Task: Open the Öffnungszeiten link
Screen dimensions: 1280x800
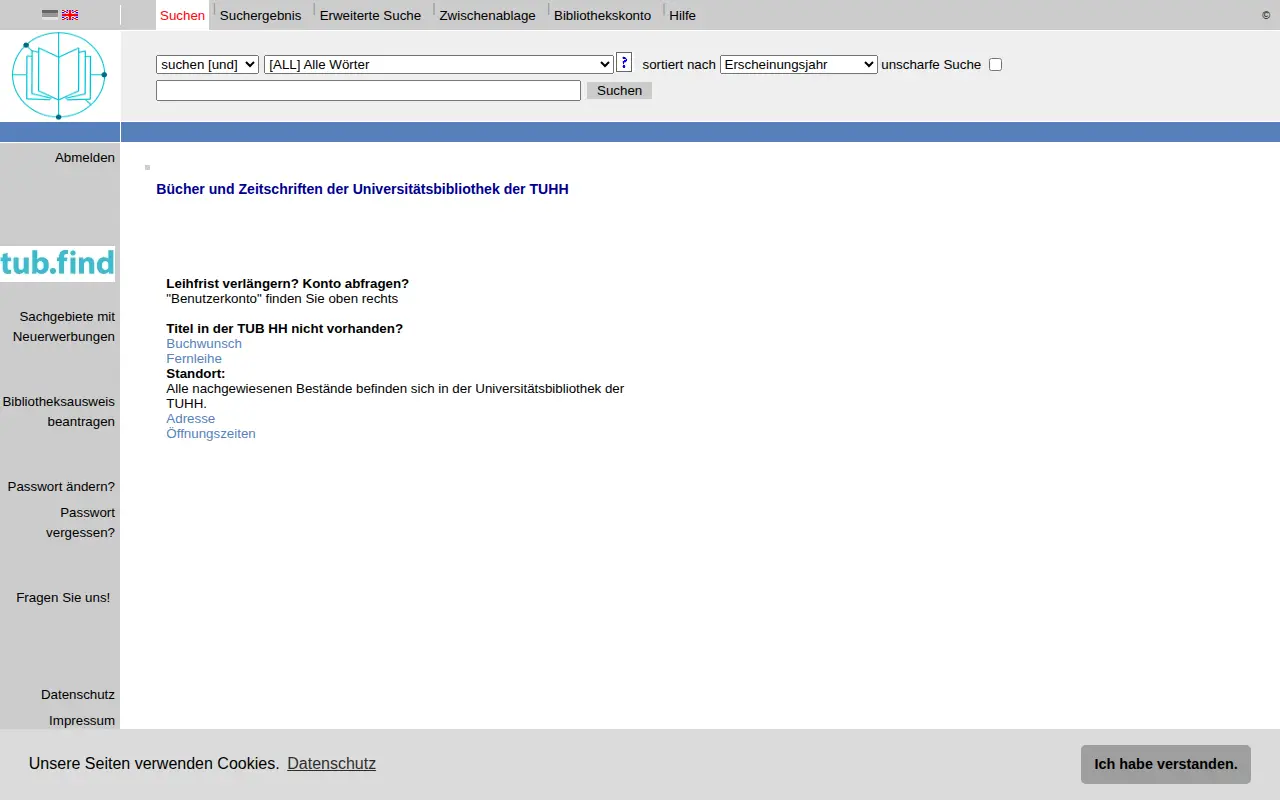Action: (211, 433)
